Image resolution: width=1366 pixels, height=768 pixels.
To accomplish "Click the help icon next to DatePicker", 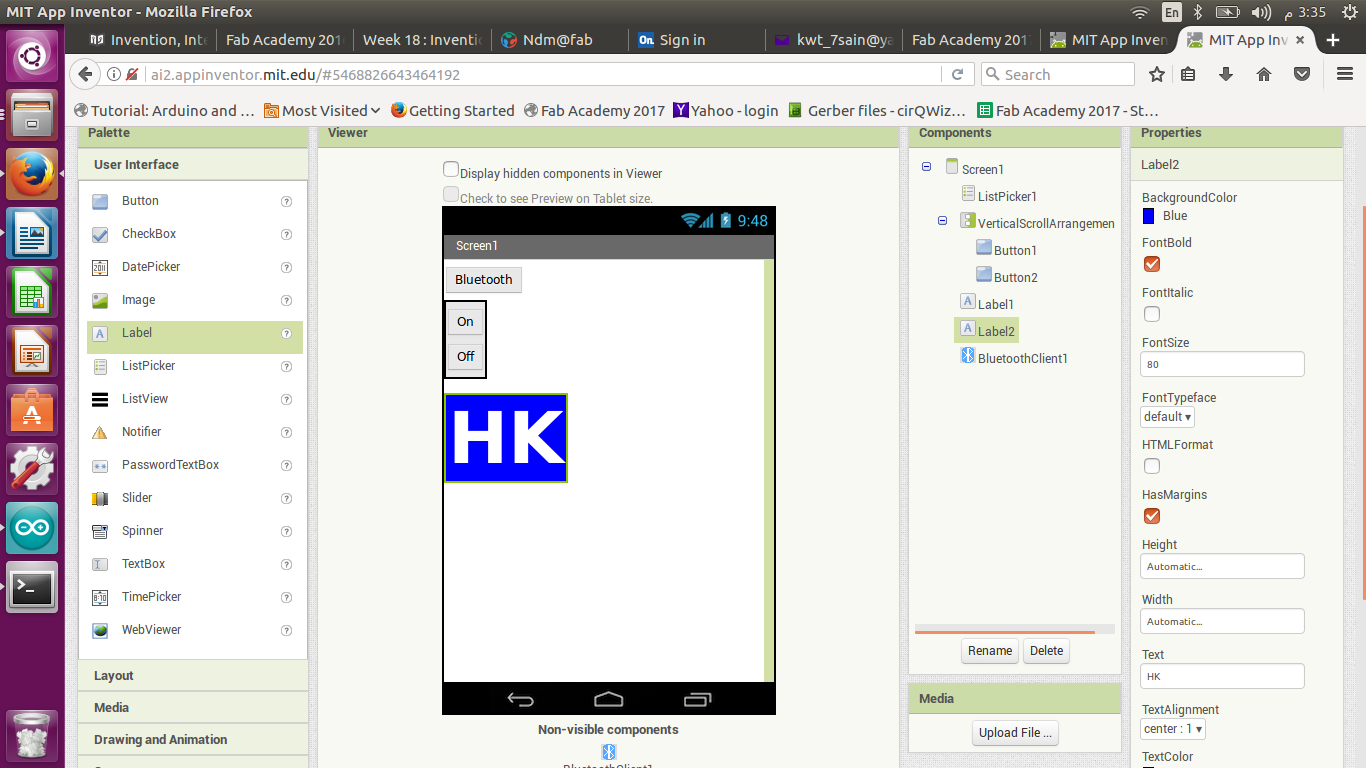I will coord(286,267).
